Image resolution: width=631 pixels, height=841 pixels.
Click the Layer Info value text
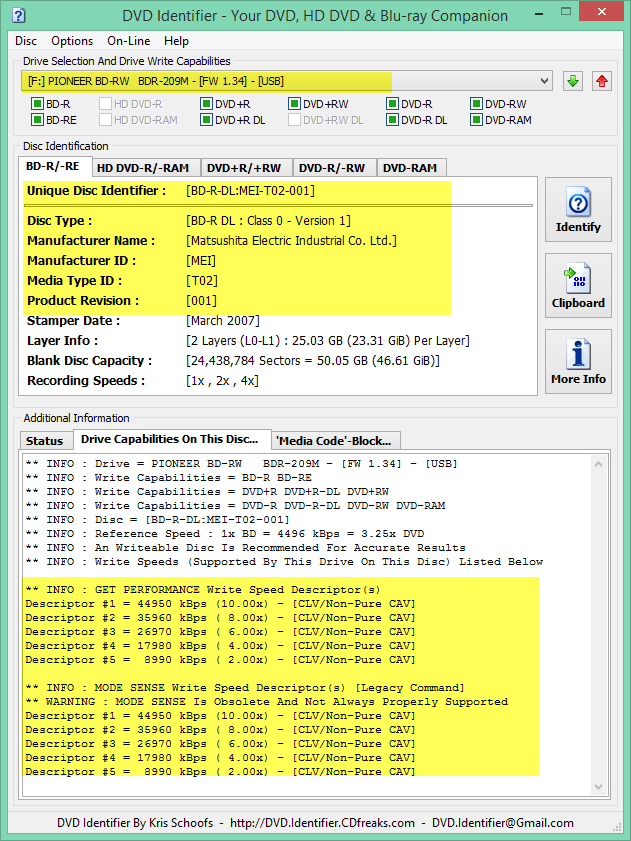click(328, 341)
